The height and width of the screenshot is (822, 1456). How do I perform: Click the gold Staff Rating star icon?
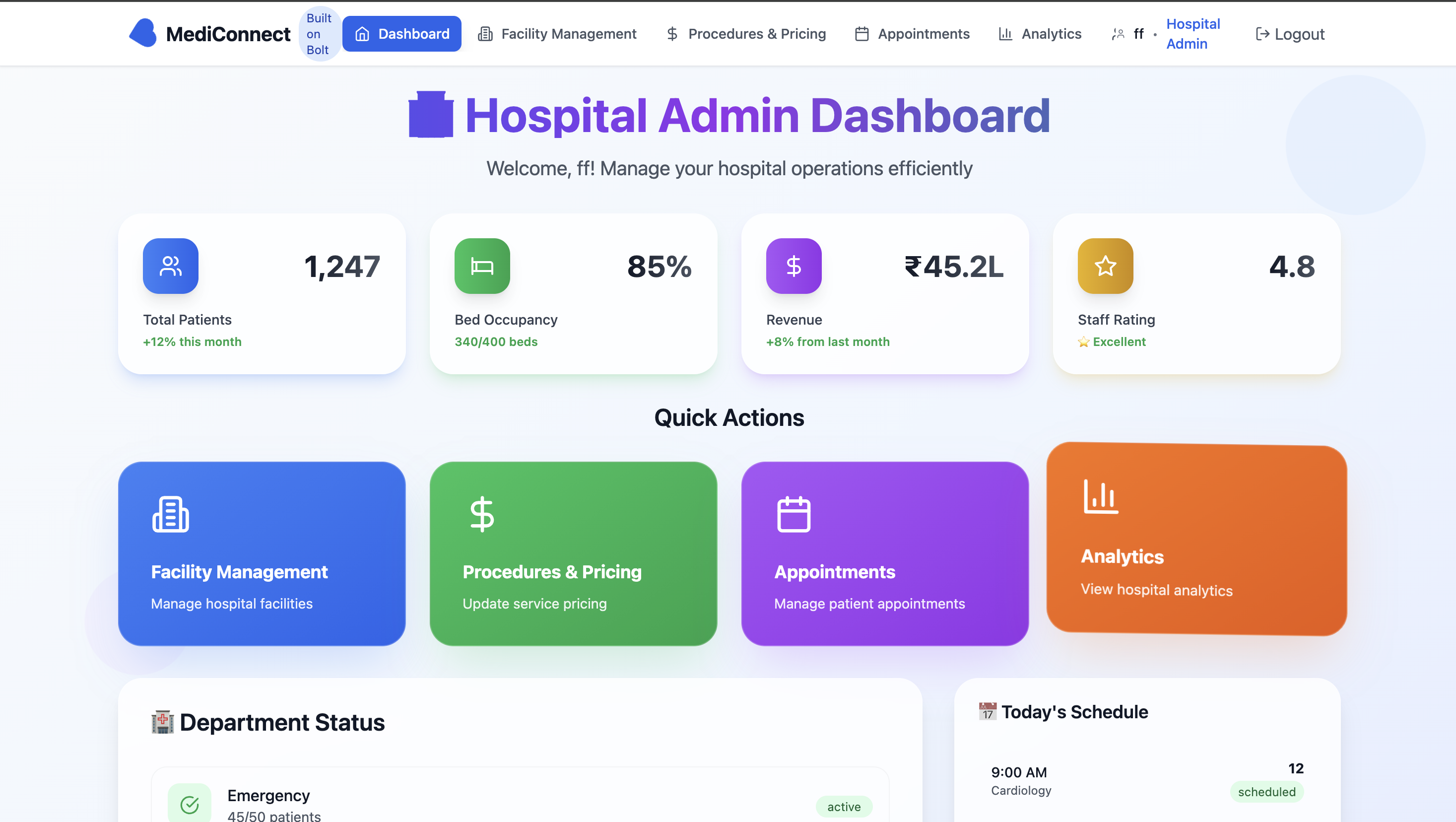[1105, 266]
